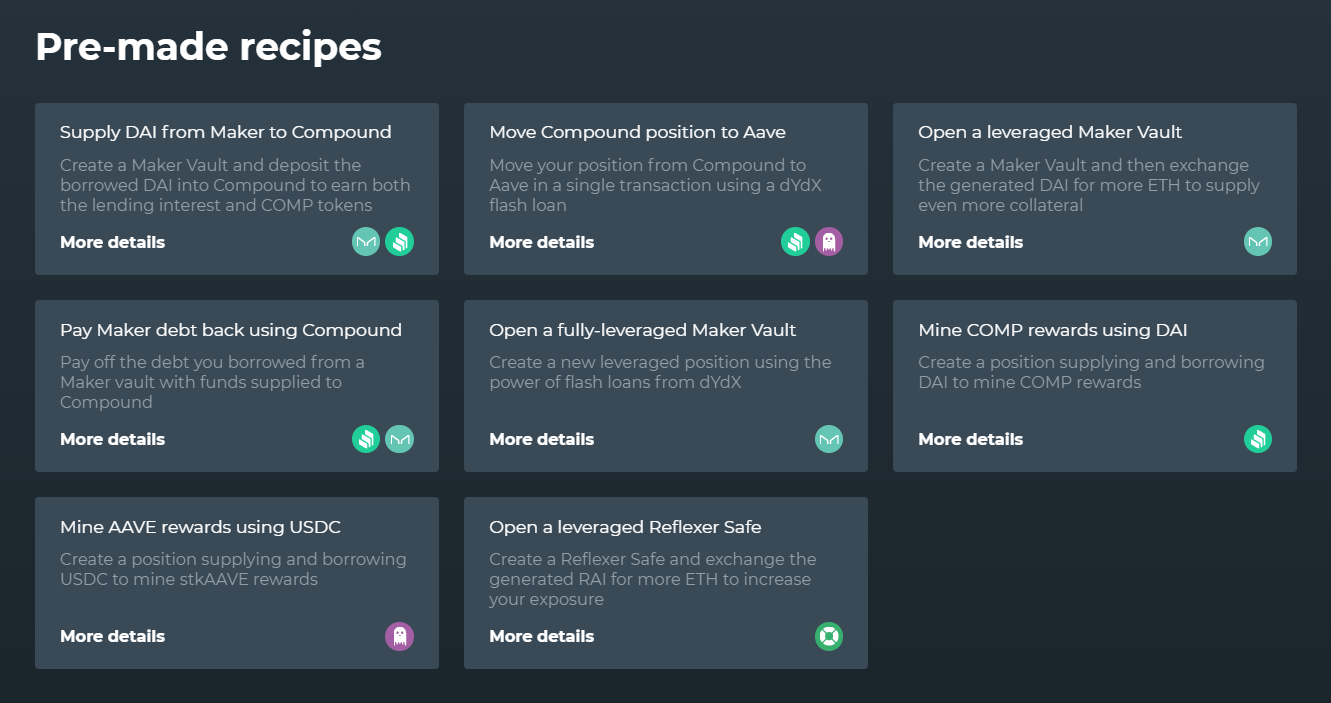View More details for leveraged Maker Vault
Image resolution: width=1331 pixels, height=703 pixels.
pos(970,242)
